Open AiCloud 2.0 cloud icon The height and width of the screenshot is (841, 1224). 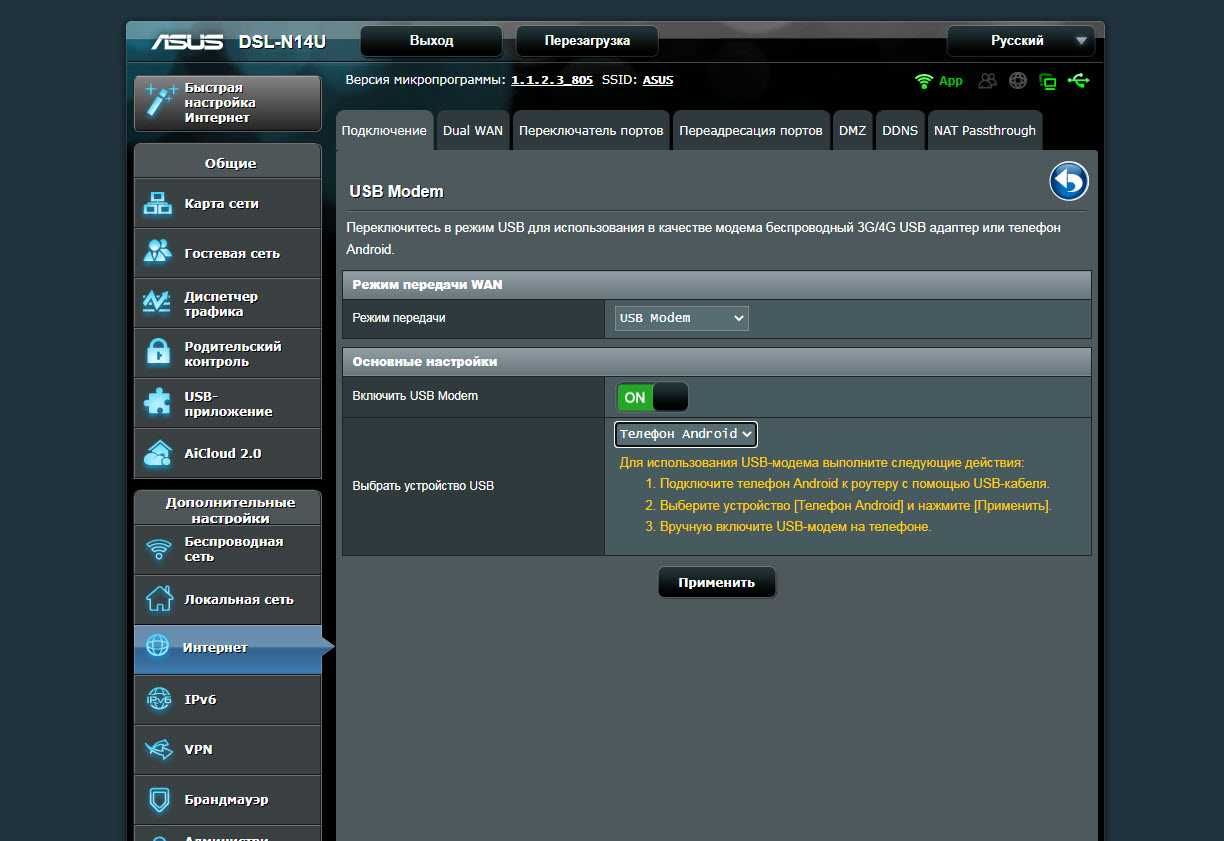pos(158,453)
